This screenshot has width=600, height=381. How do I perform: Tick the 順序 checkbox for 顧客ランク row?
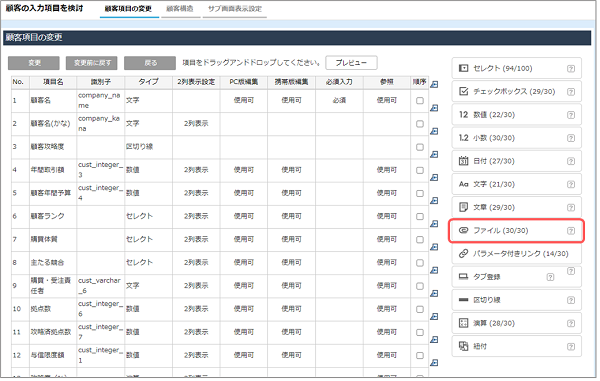(420, 217)
